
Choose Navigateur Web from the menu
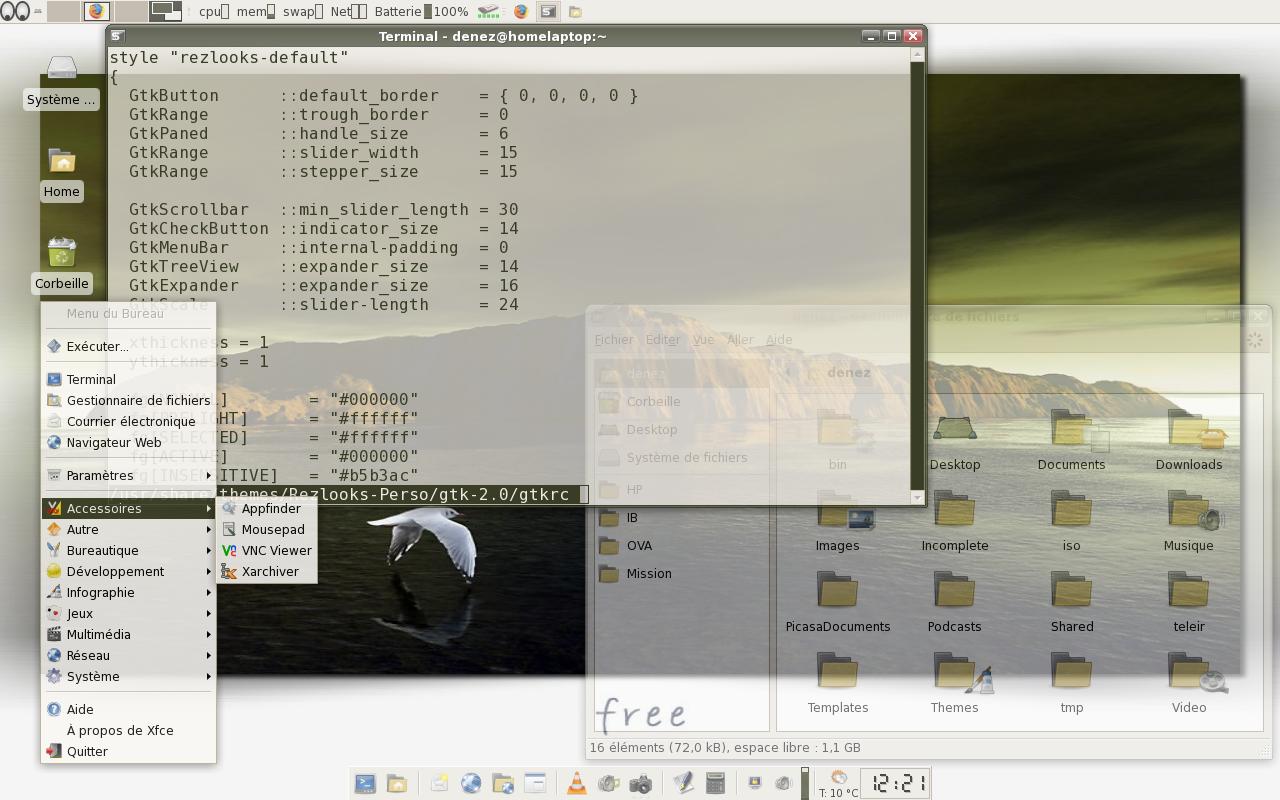[x=128, y=442]
